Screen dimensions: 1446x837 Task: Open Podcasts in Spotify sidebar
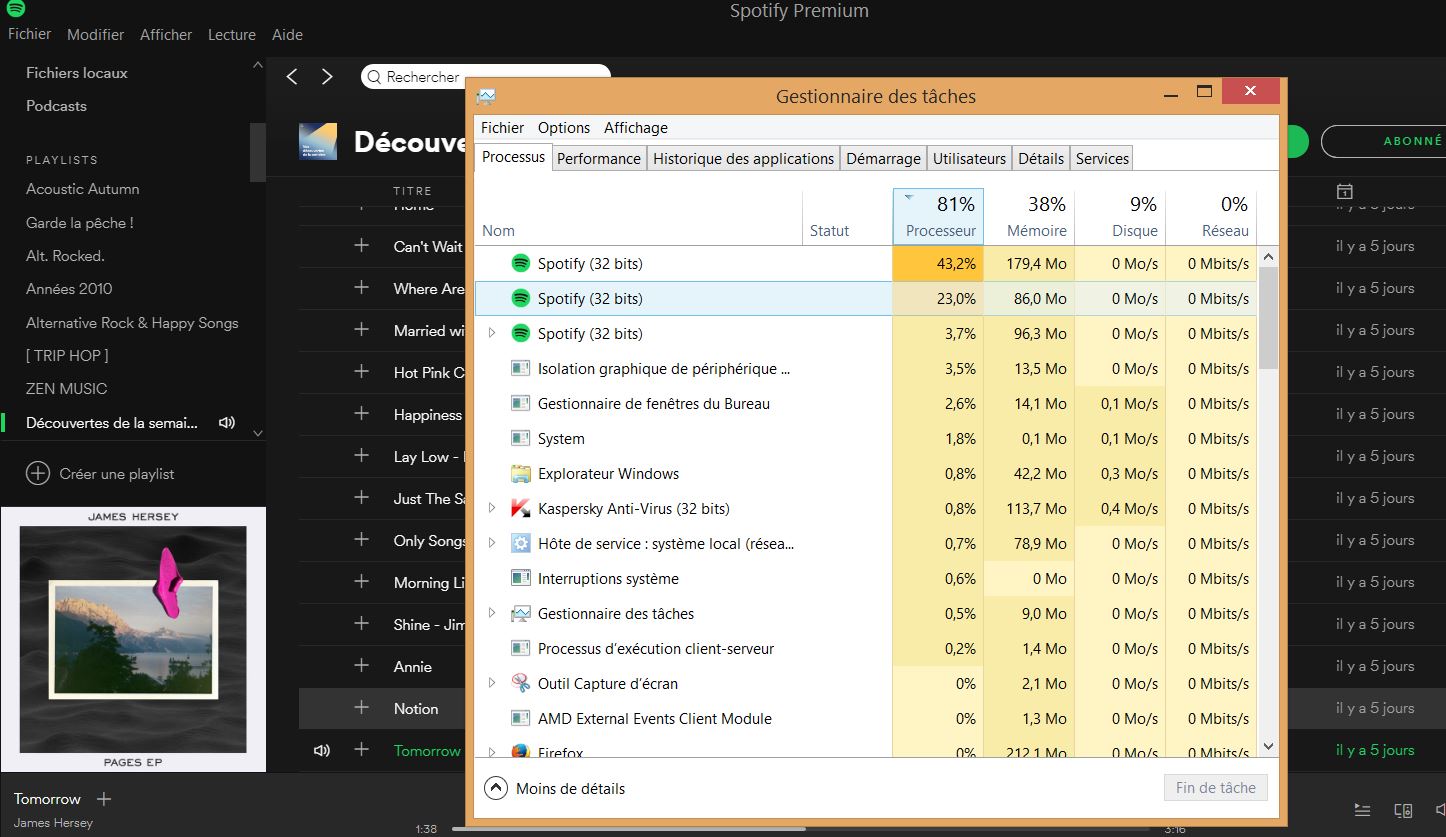tap(56, 106)
